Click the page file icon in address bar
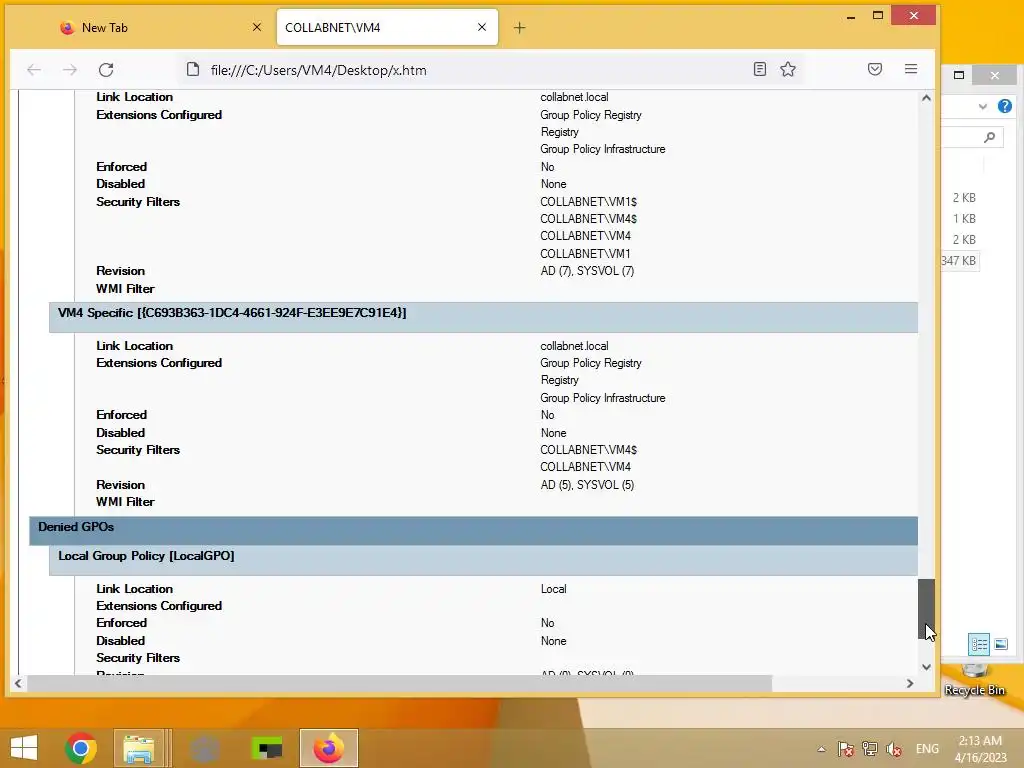The height and width of the screenshot is (768, 1024). pyautogui.click(x=193, y=70)
